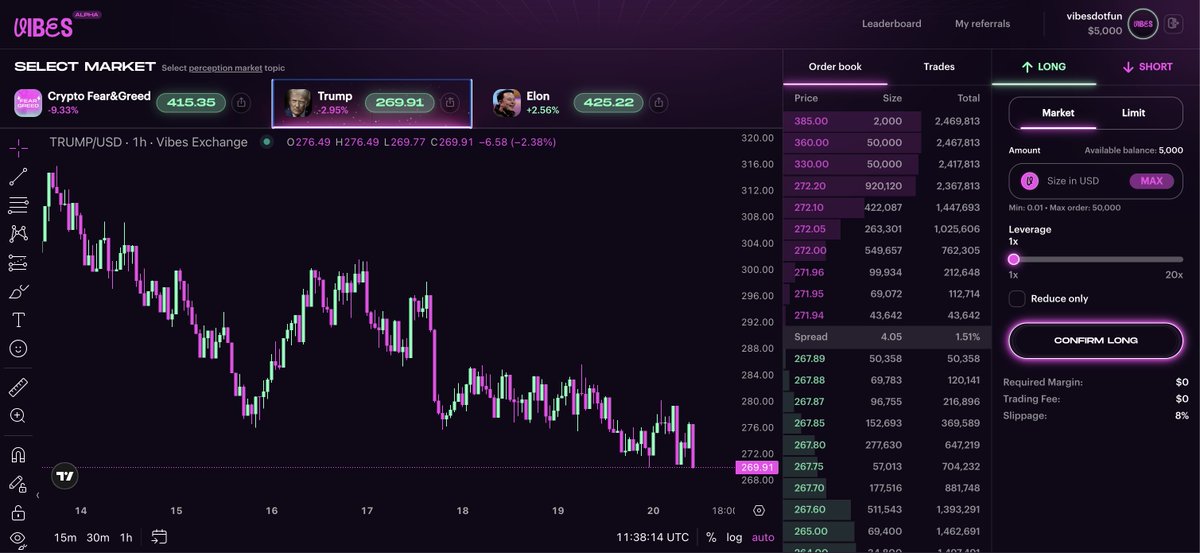This screenshot has width=1200, height=553.
Task: Switch chart to 1h interval
Action: coord(126,537)
